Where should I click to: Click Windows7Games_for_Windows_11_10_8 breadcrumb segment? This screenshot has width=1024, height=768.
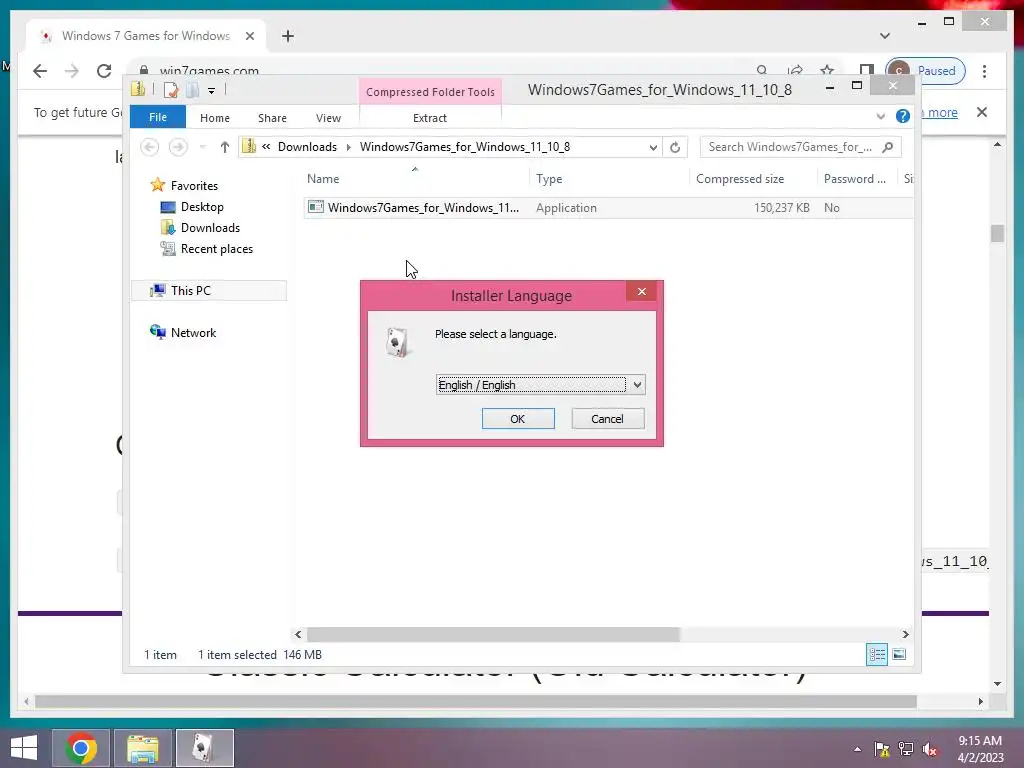[464, 147]
